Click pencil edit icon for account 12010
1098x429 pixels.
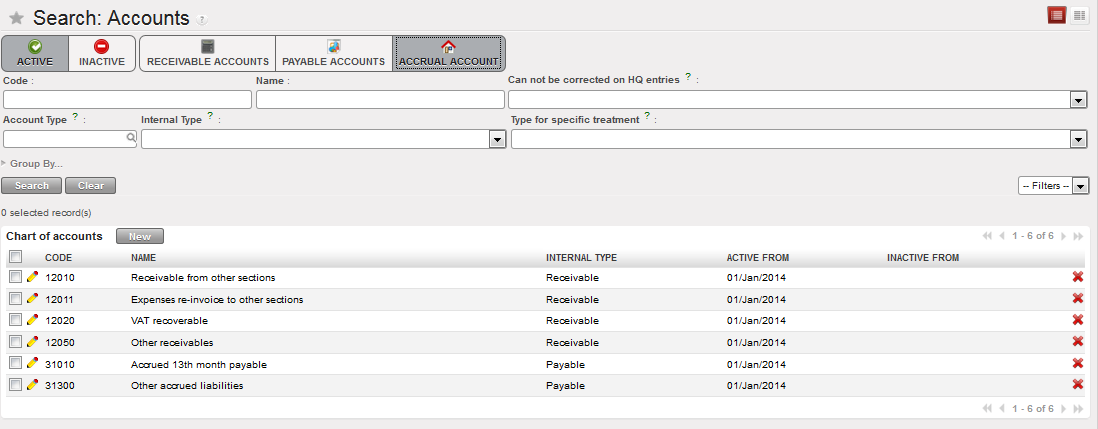(x=32, y=277)
